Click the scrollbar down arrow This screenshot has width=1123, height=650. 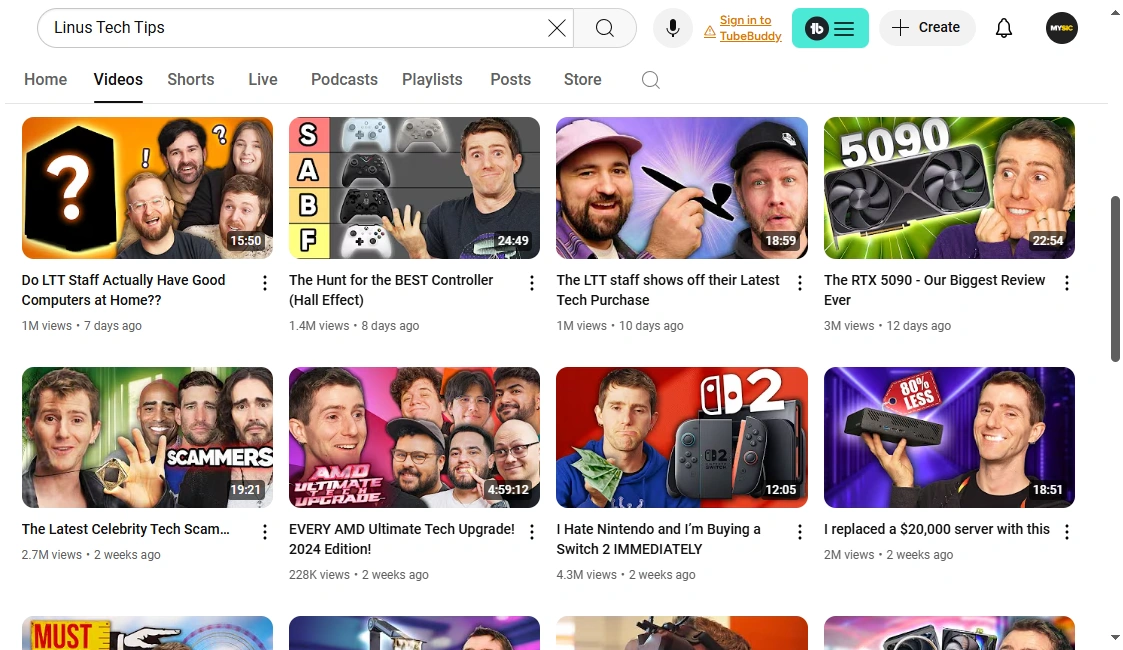(x=1115, y=636)
